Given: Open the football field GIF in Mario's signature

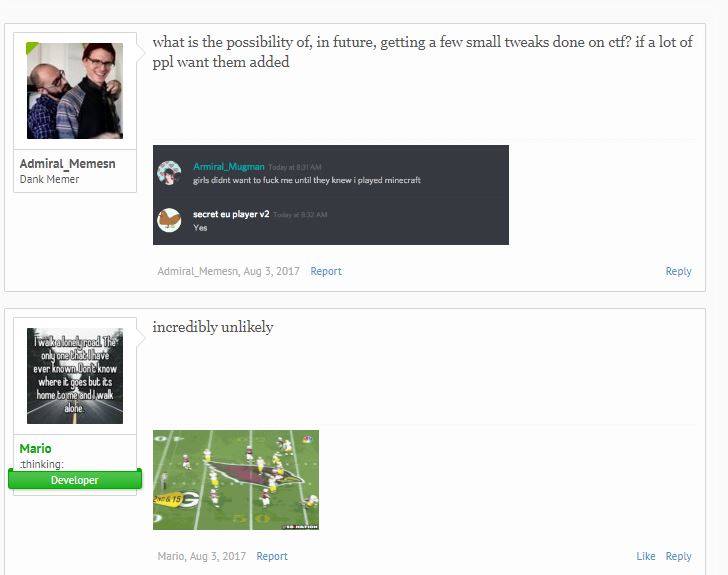Looking at the screenshot, I should 236,480.
